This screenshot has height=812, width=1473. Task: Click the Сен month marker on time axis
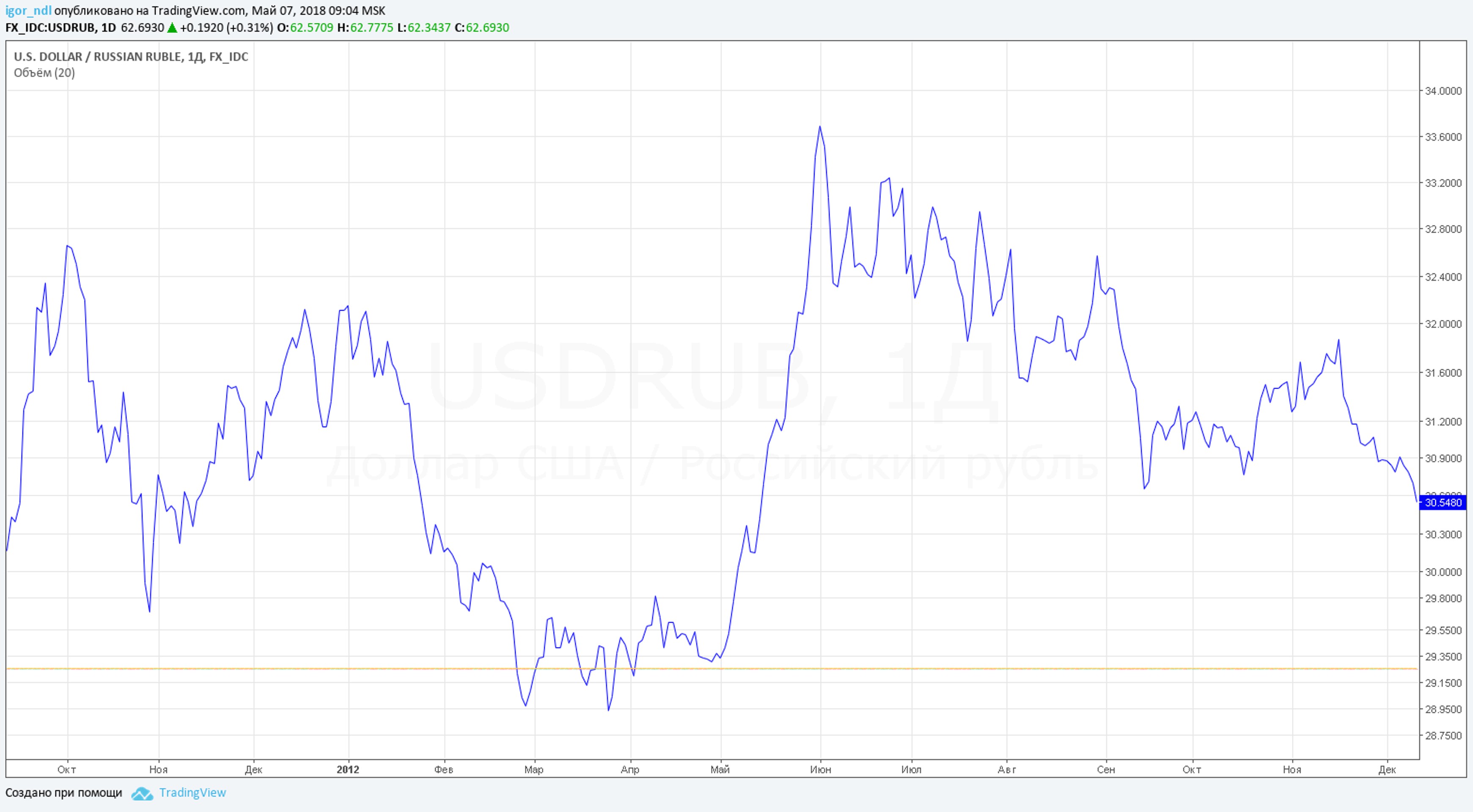(1106, 769)
